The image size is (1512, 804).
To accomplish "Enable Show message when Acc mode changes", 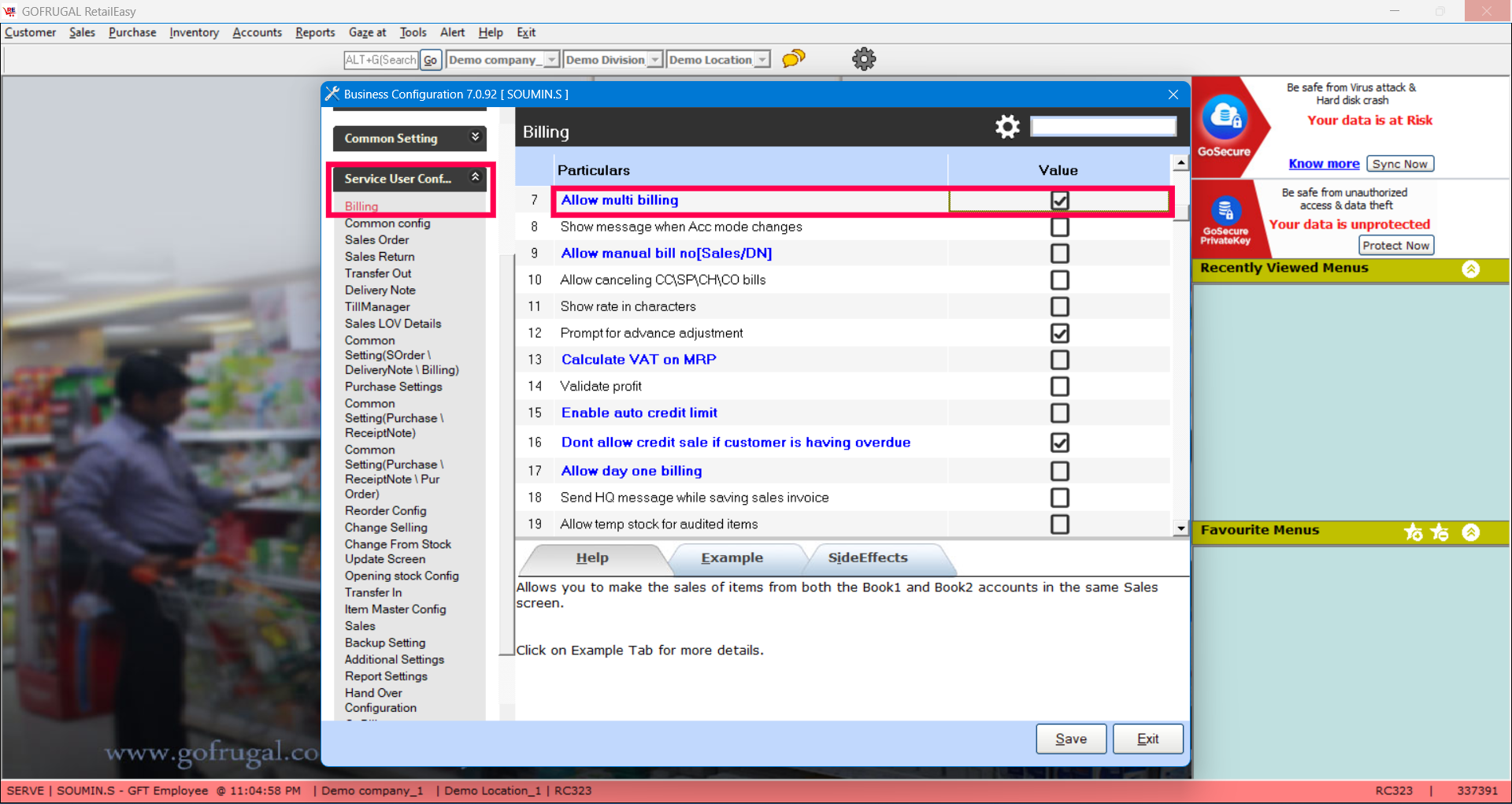I will pyautogui.click(x=1060, y=227).
